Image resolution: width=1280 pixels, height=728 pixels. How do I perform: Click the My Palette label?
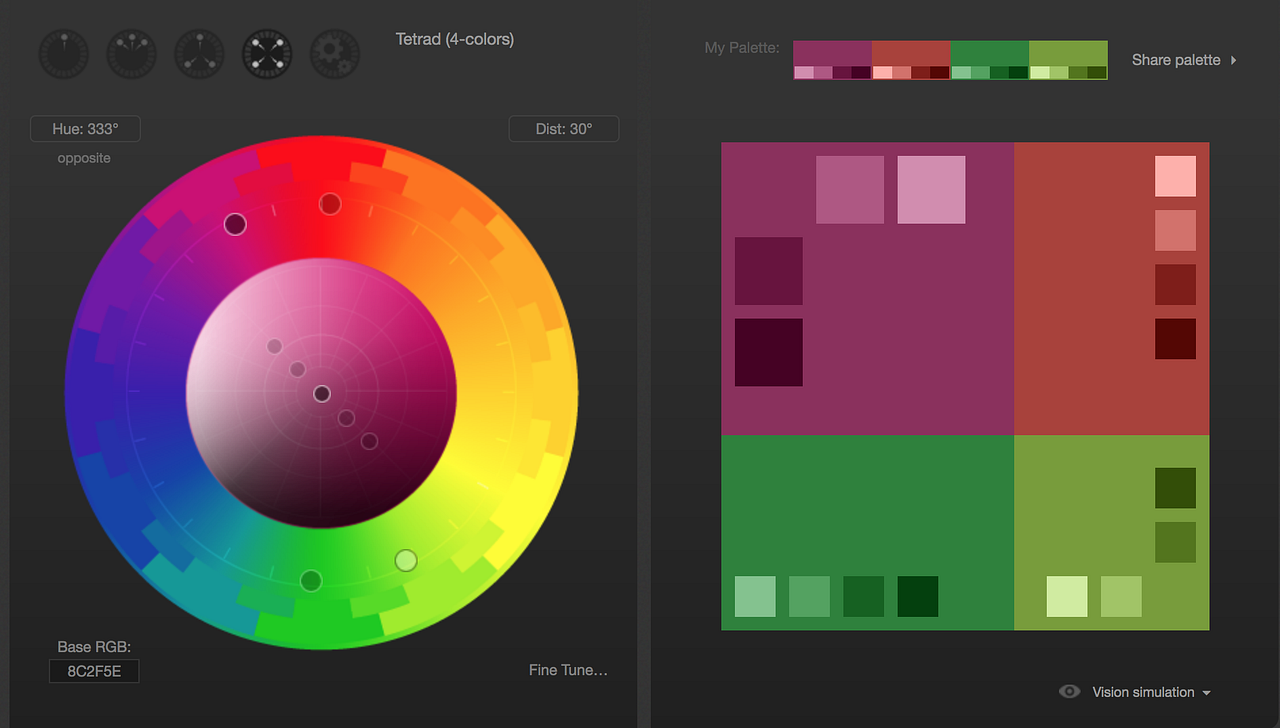click(x=741, y=47)
